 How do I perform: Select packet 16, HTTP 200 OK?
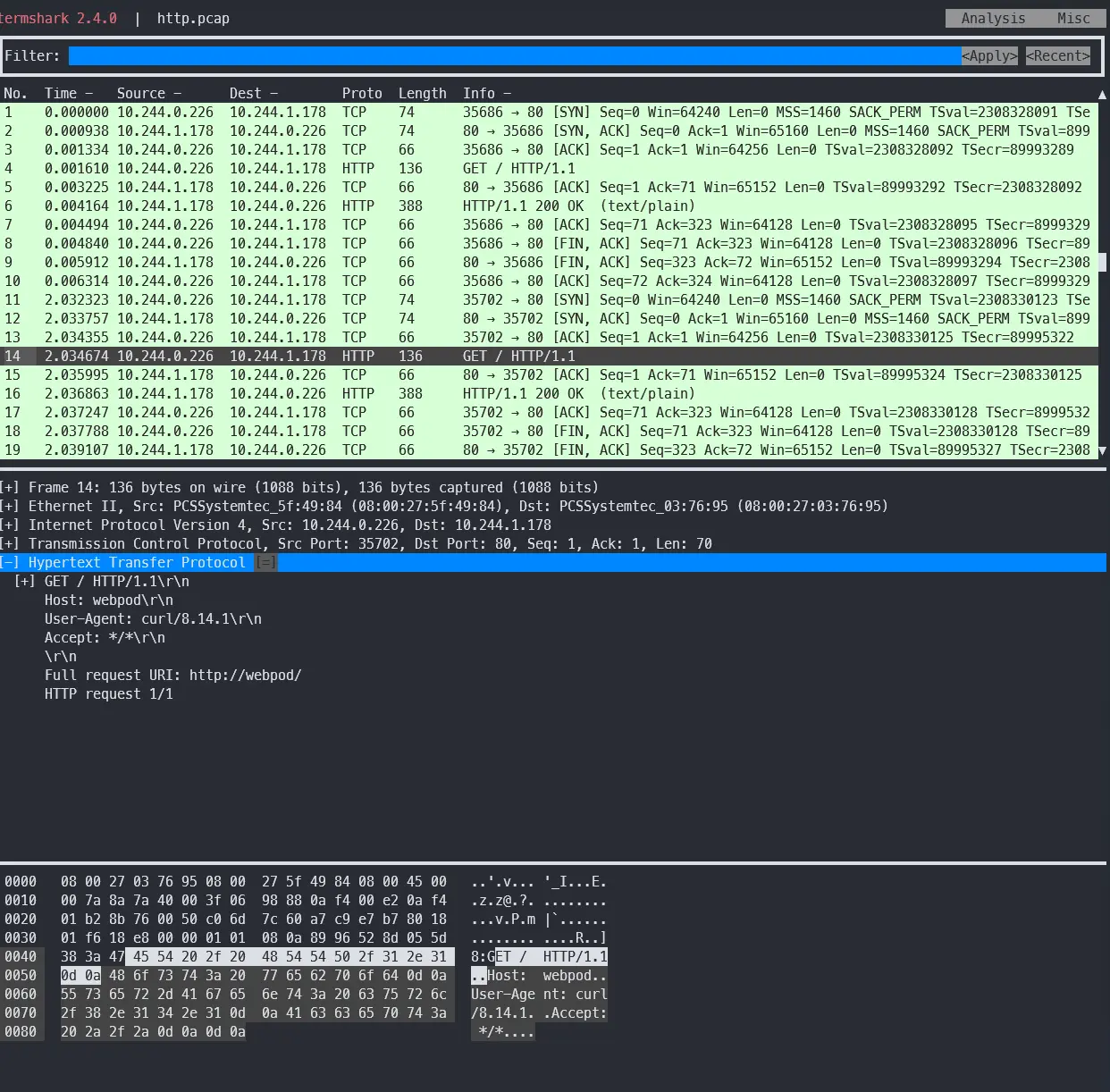coord(549,393)
